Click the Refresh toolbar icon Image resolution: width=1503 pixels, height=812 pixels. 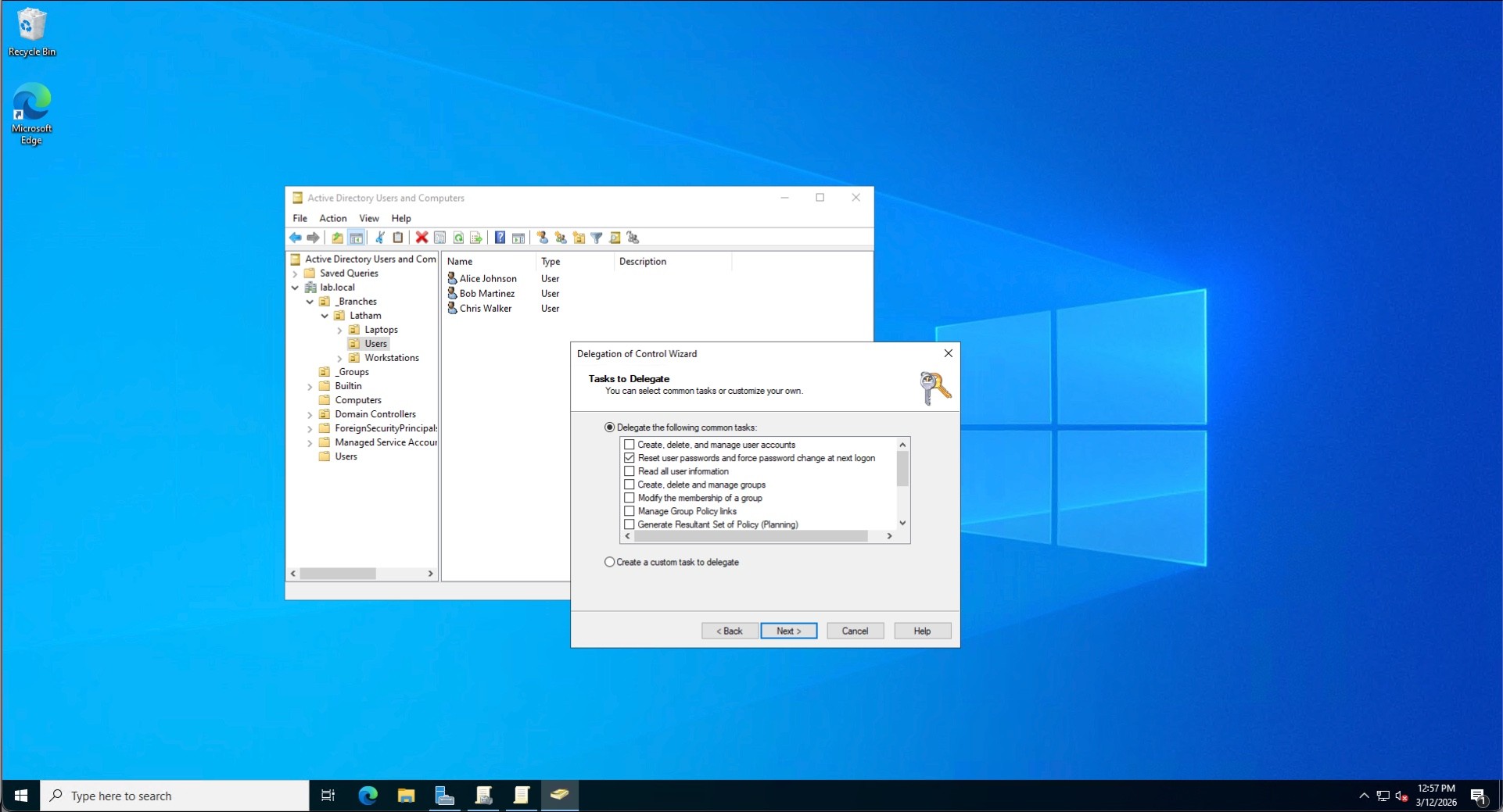[458, 238]
